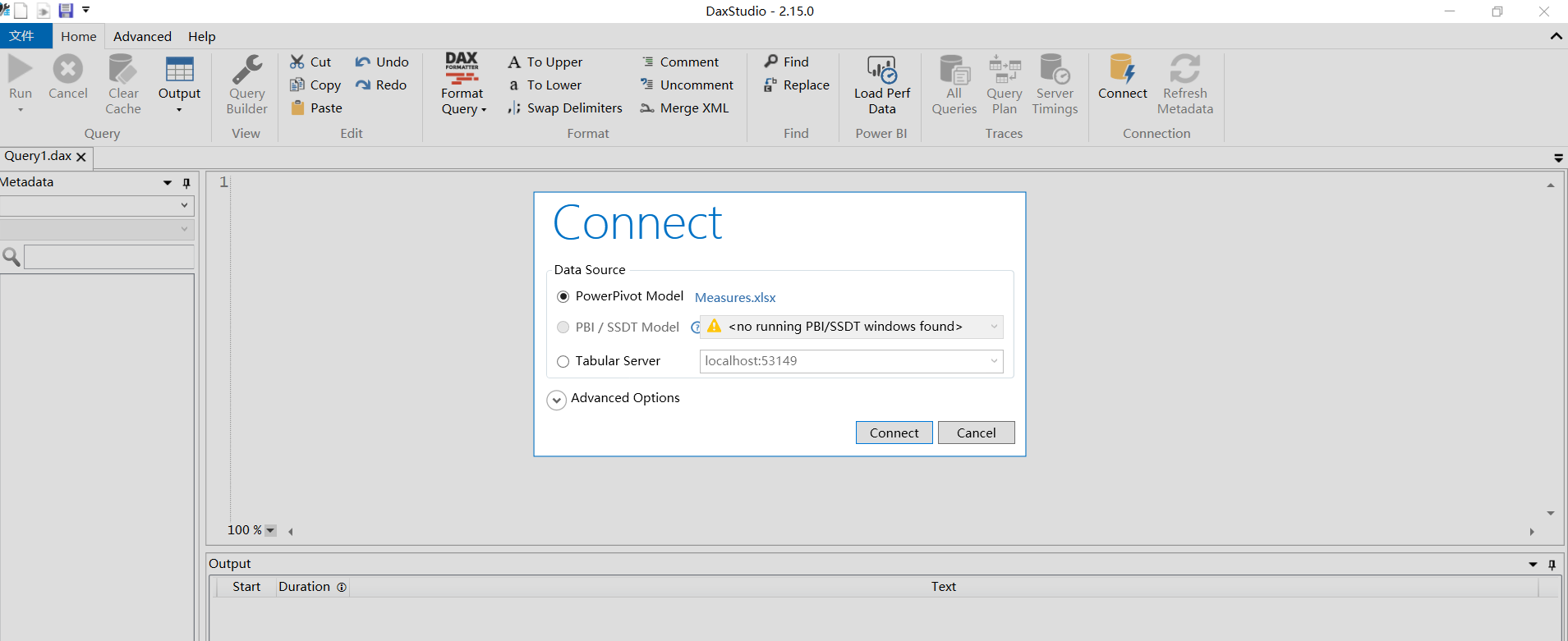Open the second Metadata dropdown
This screenshot has height=641, width=1568.
click(184, 229)
